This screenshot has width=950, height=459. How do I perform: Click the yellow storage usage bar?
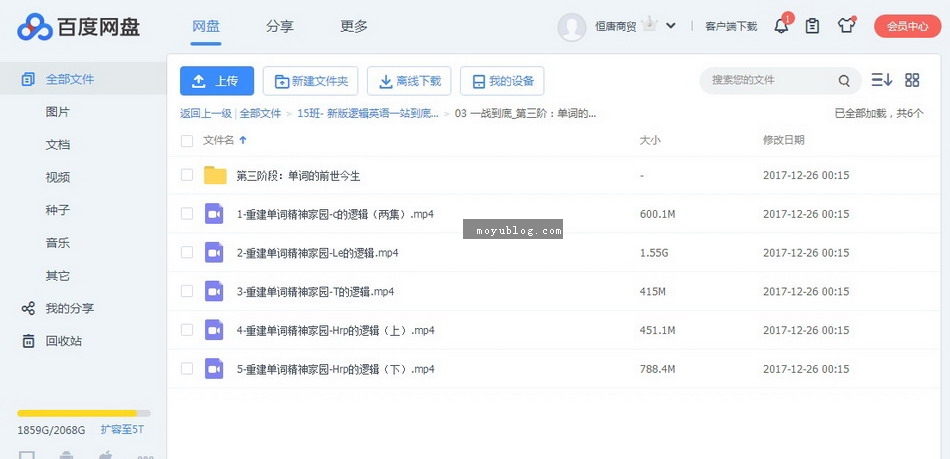84,414
